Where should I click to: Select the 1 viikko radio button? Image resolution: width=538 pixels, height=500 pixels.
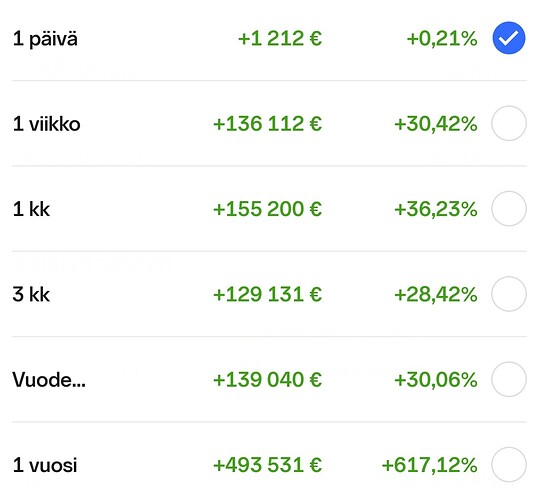click(509, 123)
